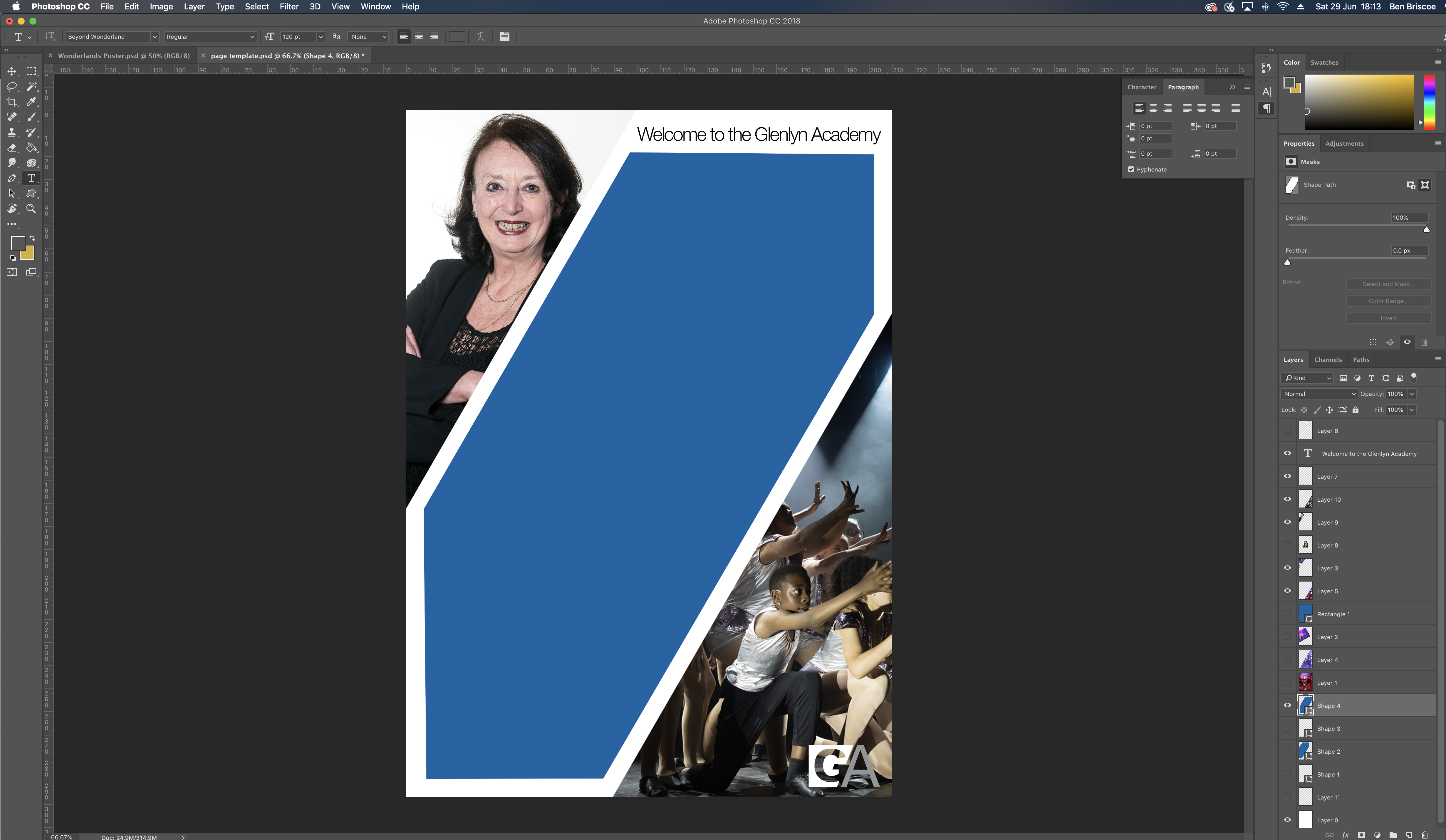Screen dimensions: 1446x840
Task: Select the Eraser tool
Action: (11, 147)
